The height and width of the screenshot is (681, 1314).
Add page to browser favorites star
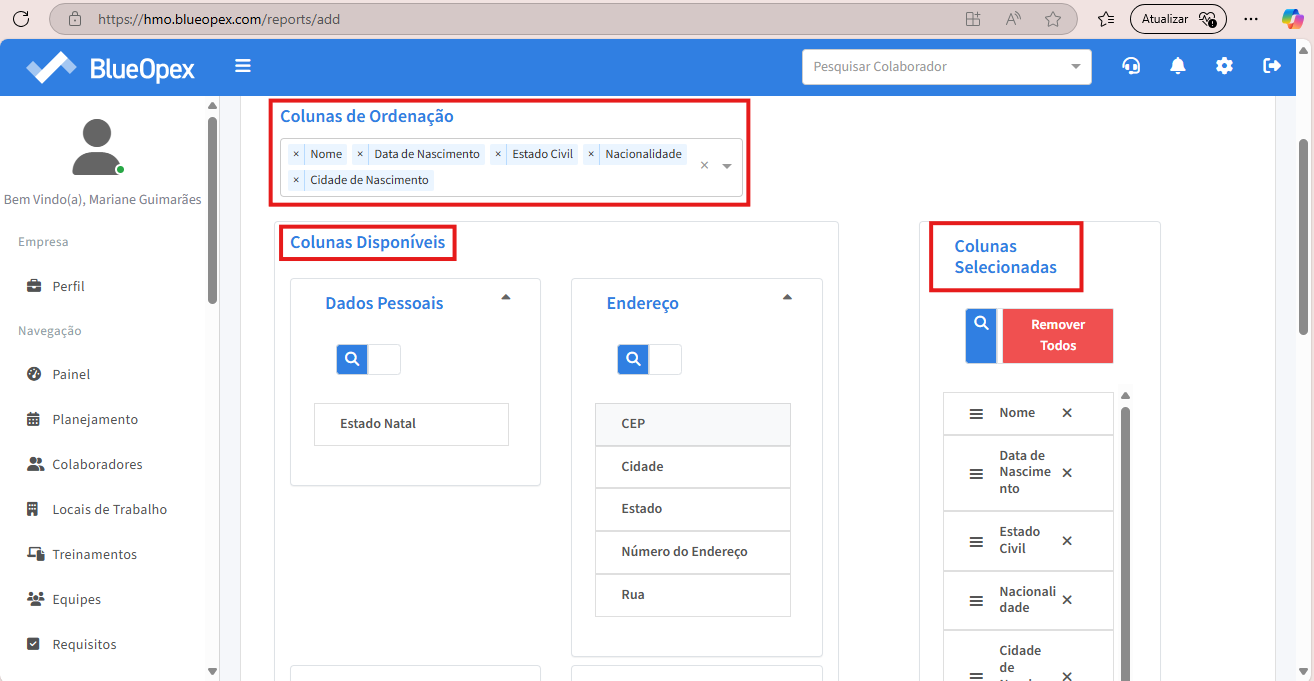click(x=1053, y=19)
